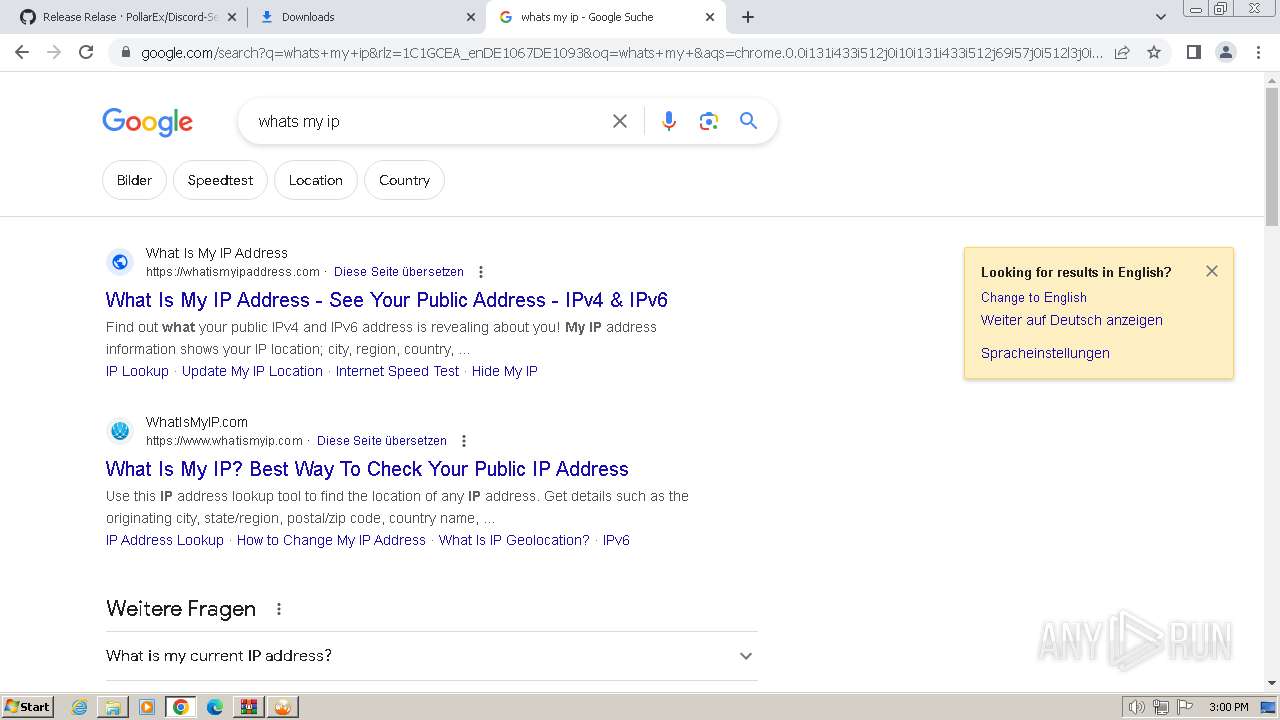Switch to the Release Relase GitHub tab
Image resolution: width=1280 pixels, height=720 pixels.
coord(126,17)
